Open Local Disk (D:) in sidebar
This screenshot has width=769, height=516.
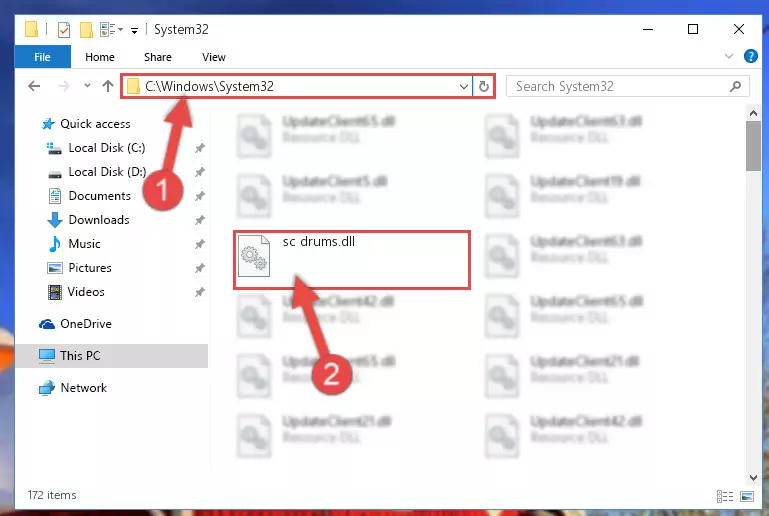tap(107, 172)
